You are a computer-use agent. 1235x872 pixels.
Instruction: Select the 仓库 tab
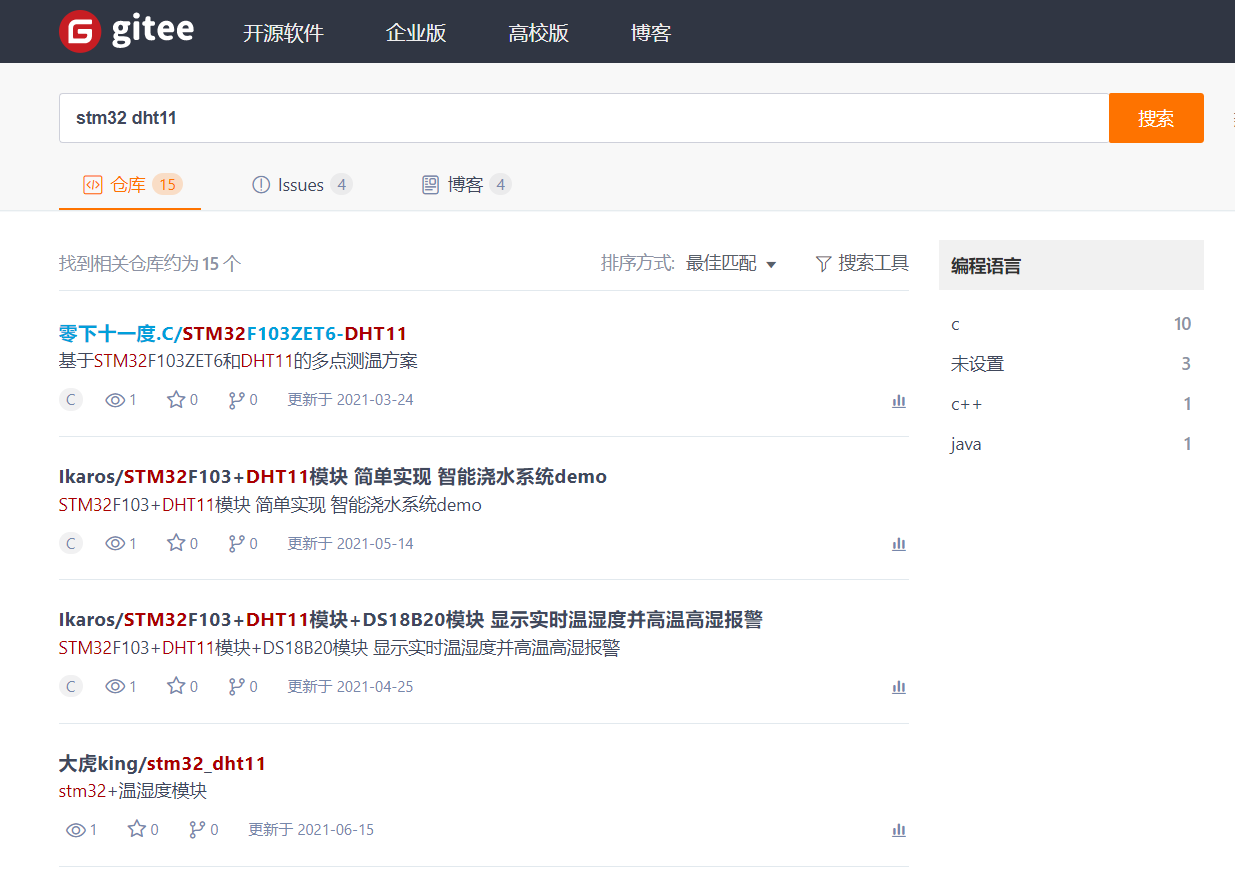pos(130,185)
